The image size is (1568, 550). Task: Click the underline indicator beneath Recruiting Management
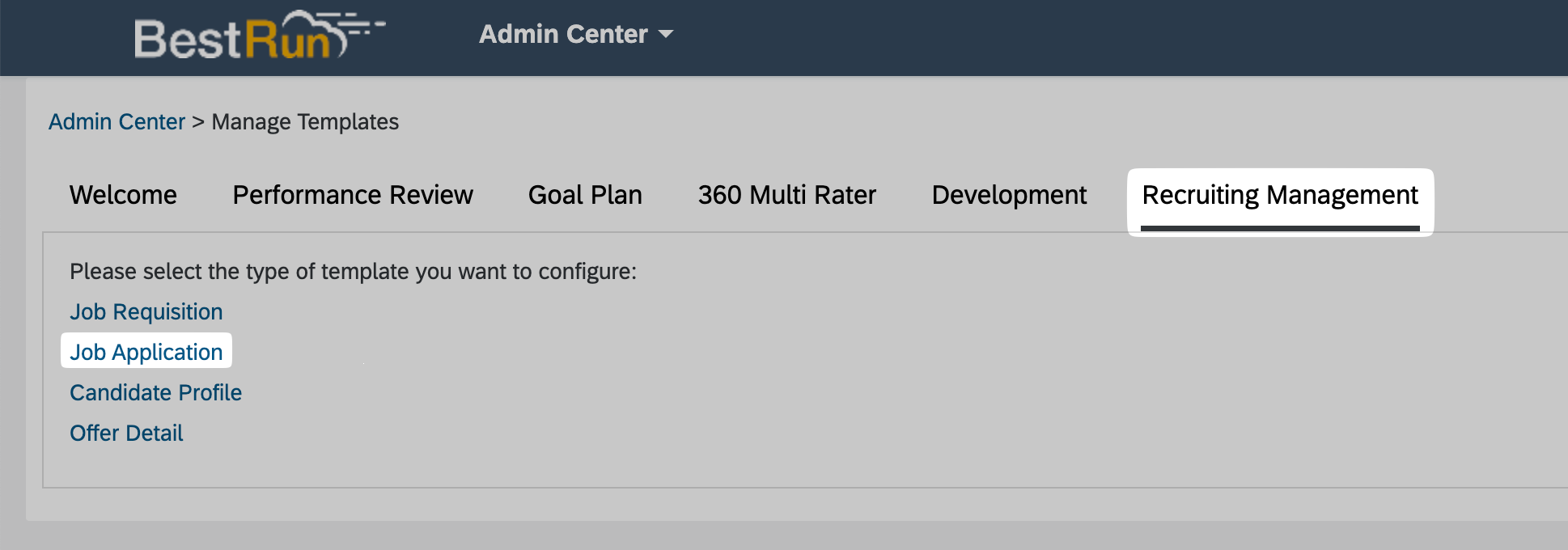(x=1280, y=227)
